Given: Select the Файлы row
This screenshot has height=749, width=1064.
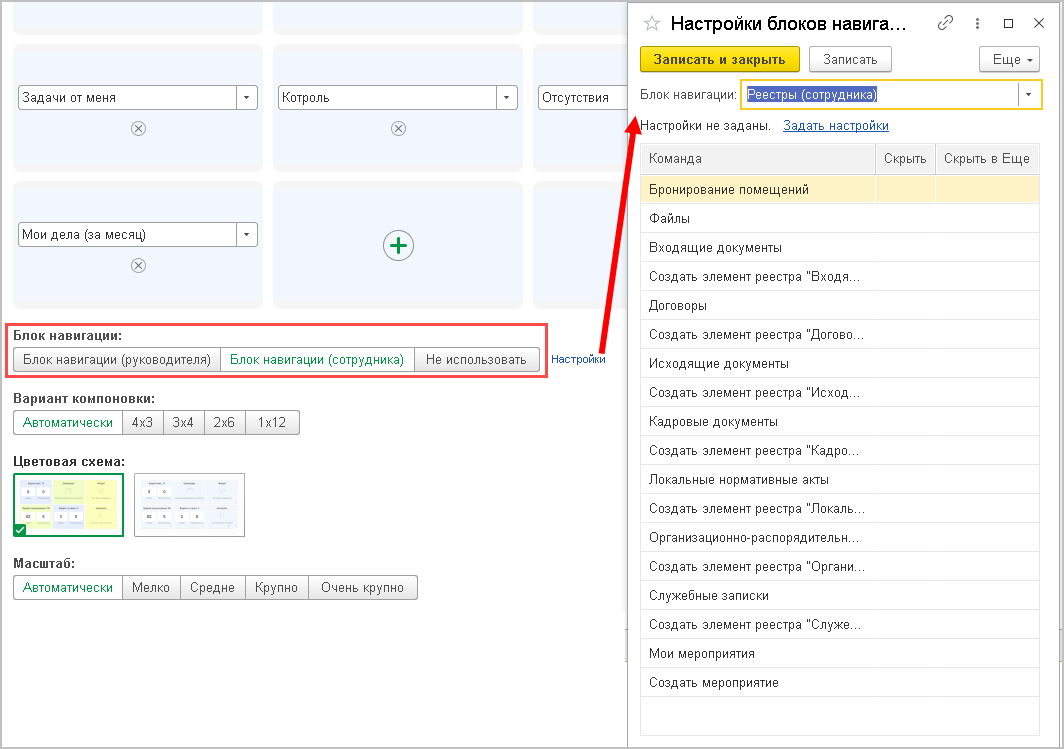Looking at the screenshot, I should click(x=840, y=218).
